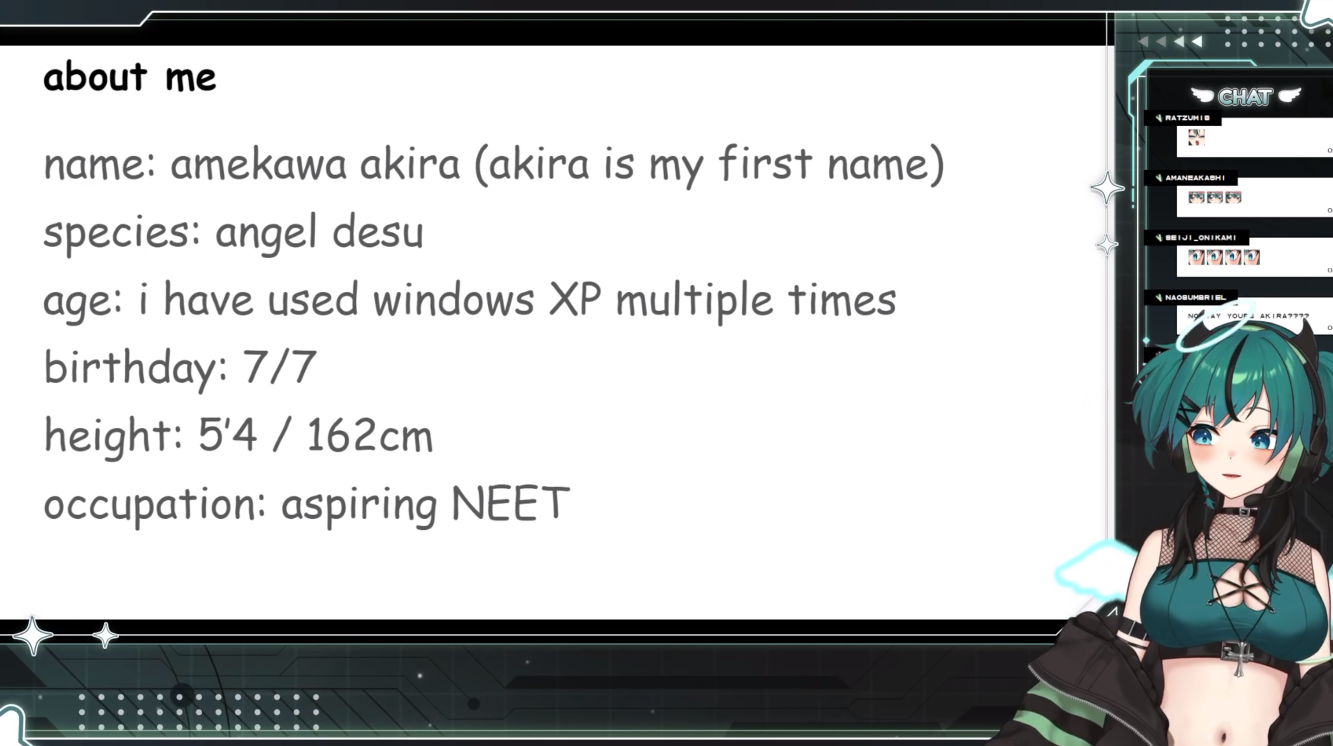This screenshot has width=1333, height=746.
Task: Click the avatar's halo above her head
Action: [x=1230, y=335]
